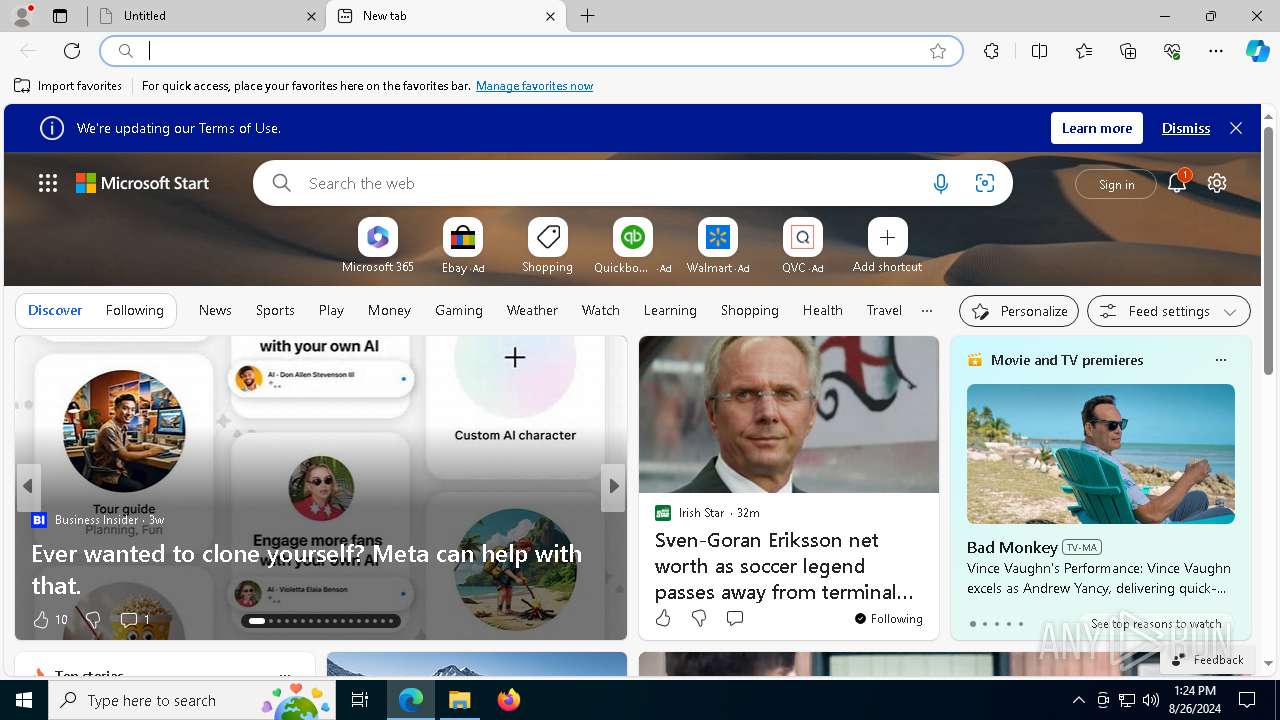Open the Weather category
The height and width of the screenshot is (720, 1280).
point(532,311)
